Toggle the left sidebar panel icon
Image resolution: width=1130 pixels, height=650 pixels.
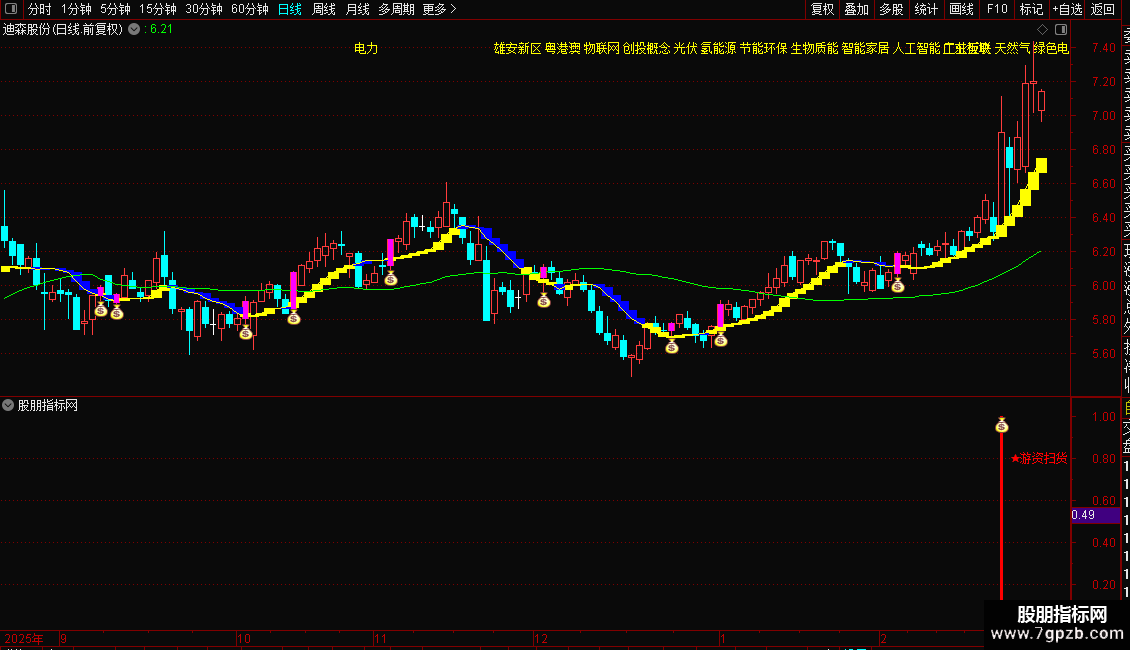click(x=11, y=9)
